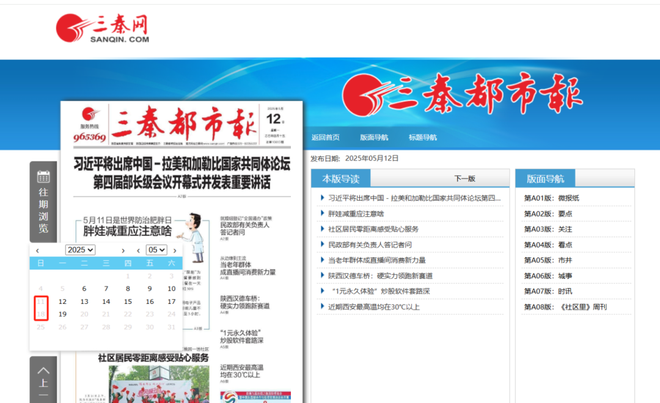Screen dimensions: 660x403
Task: Open article "1元永久体验"炒股软件套路深 in list
Action: click(x=380, y=291)
